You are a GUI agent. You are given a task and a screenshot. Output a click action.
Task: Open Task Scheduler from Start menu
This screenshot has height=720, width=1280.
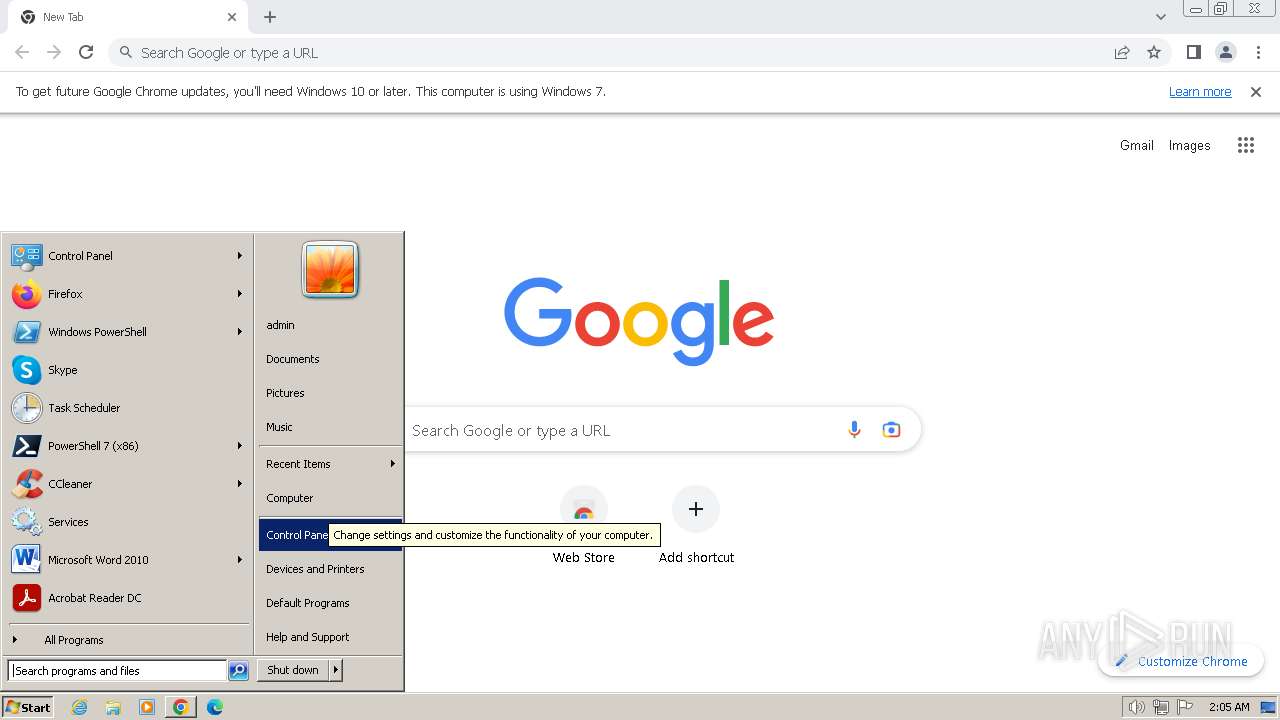tap(128, 408)
